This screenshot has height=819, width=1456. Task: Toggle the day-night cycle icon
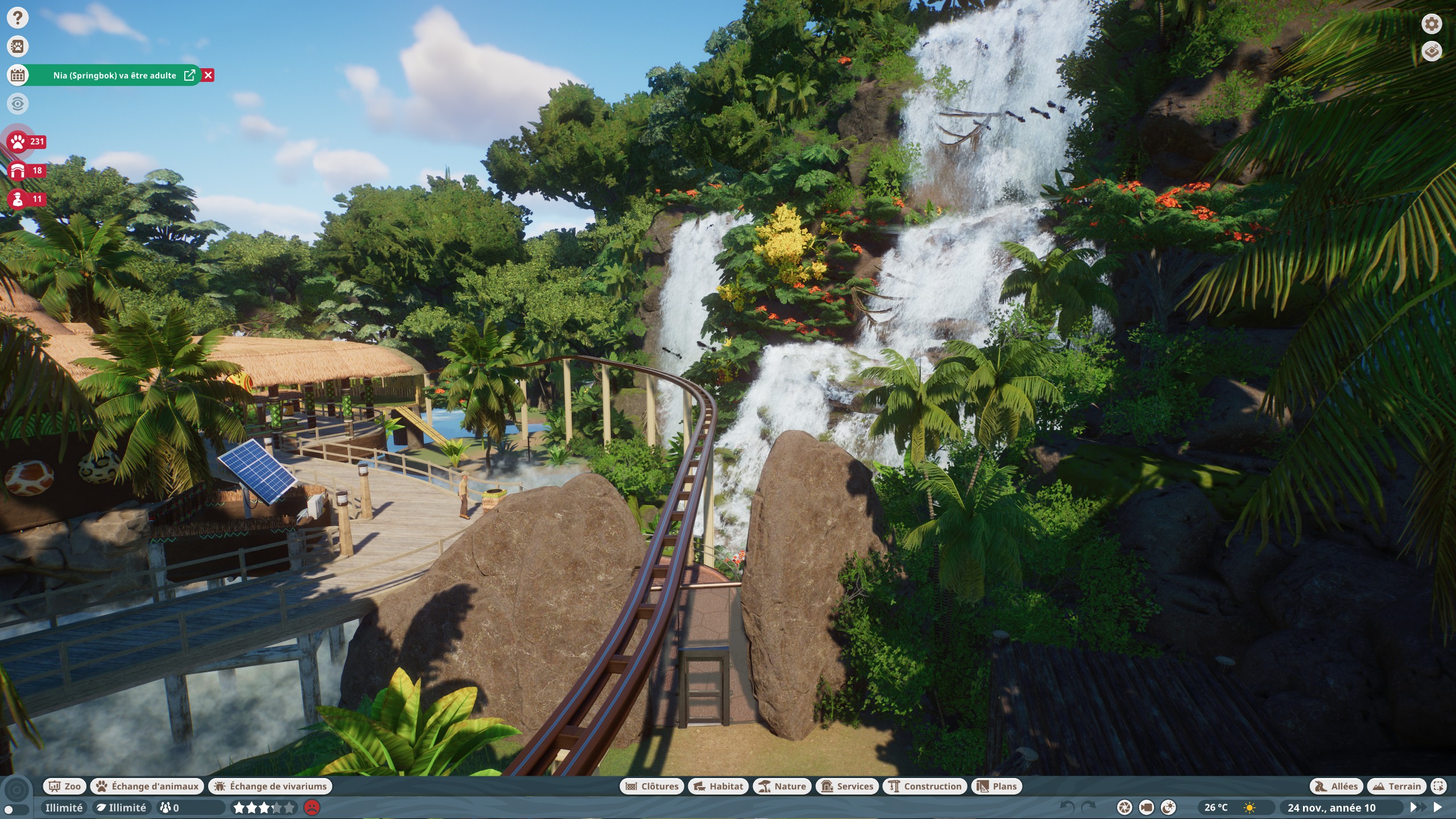(1168, 807)
